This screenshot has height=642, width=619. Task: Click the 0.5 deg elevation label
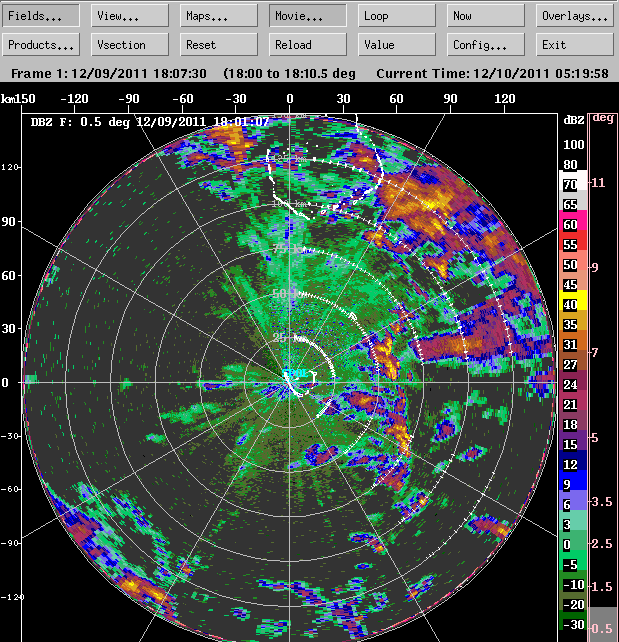602,628
